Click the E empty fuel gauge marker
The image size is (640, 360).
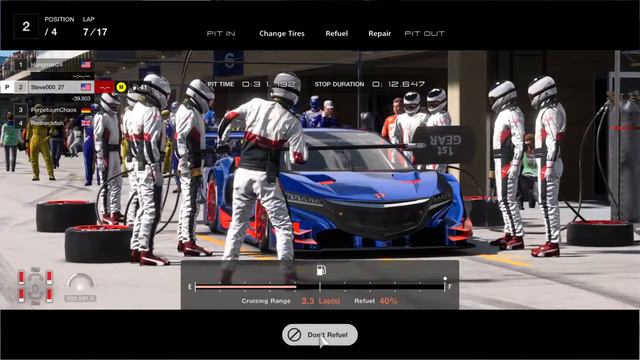[x=190, y=287]
